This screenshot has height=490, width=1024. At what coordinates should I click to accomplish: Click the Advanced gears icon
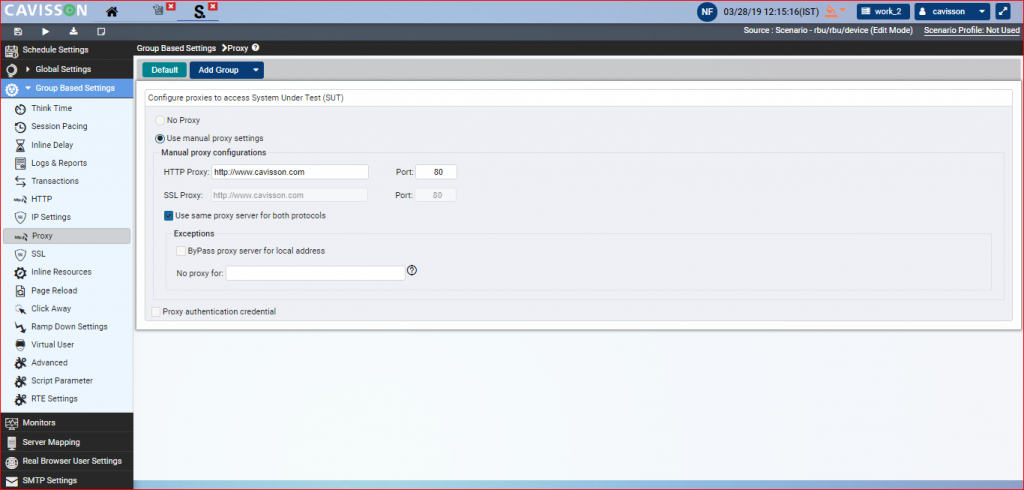(20, 363)
